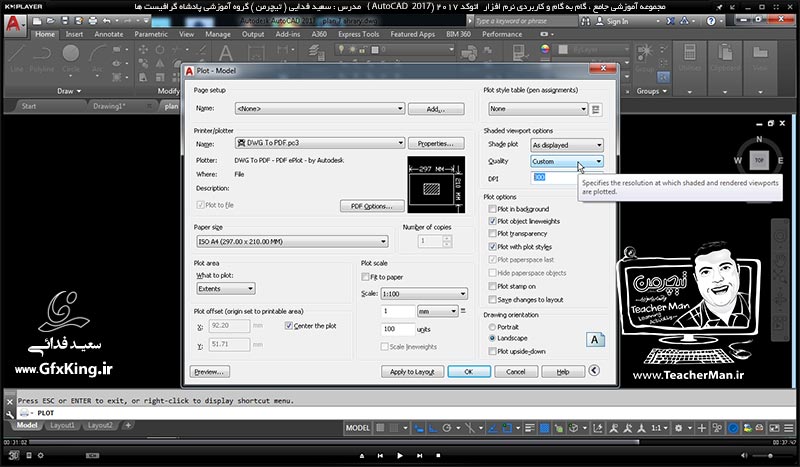Open Plot style table dropdown
Viewport: 800px width, 467px height.
(538, 109)
